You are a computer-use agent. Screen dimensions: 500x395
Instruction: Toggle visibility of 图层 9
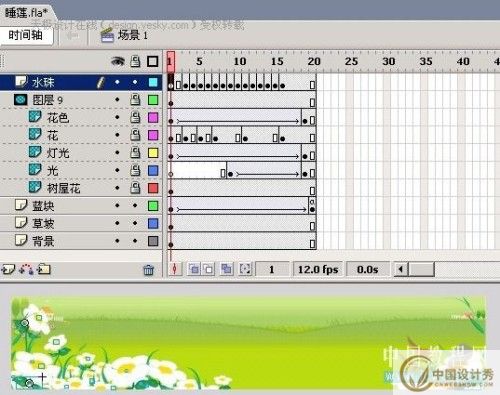click(117, 99)
